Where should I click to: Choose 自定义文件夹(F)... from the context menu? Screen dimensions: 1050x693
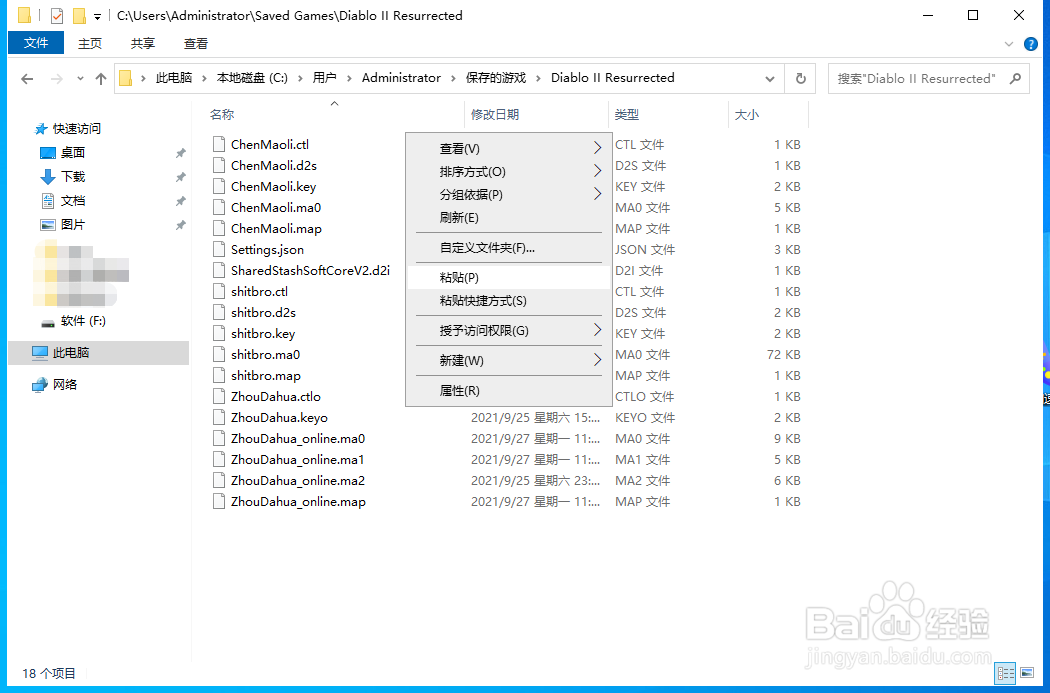508,248
